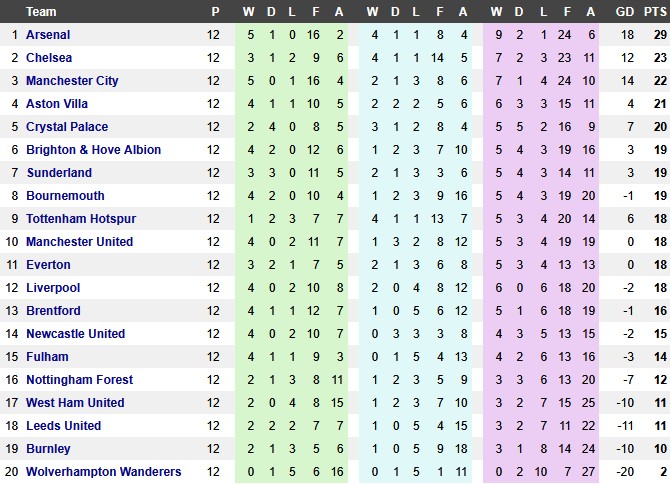This screenshot has height=484, width=670.
Task: Click the GD column header
Action: click(x=626, y=12)
